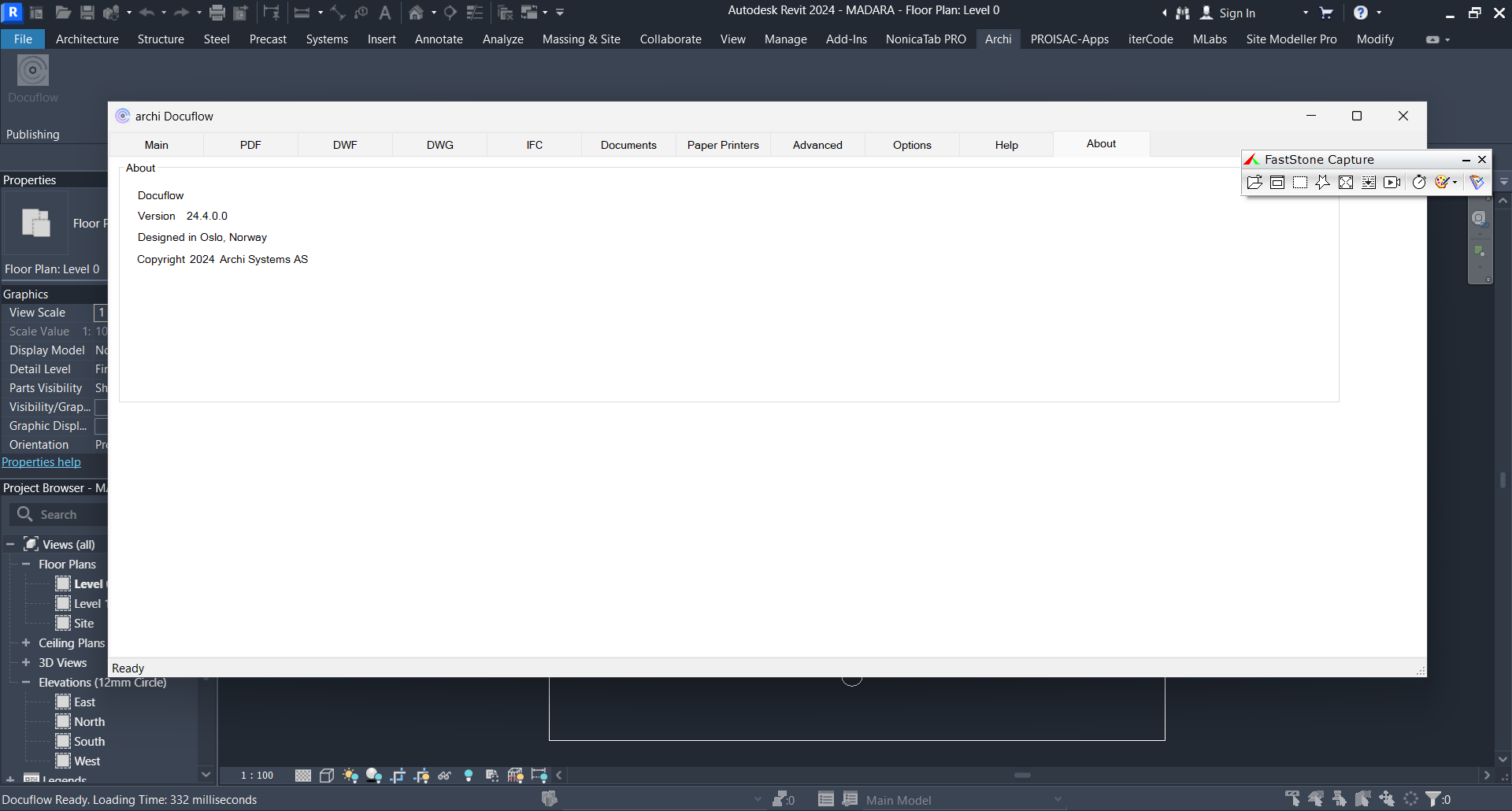This screenshot has width=1512, height=811.
Task: Click the Properties help link
Action: click(41, 462)
